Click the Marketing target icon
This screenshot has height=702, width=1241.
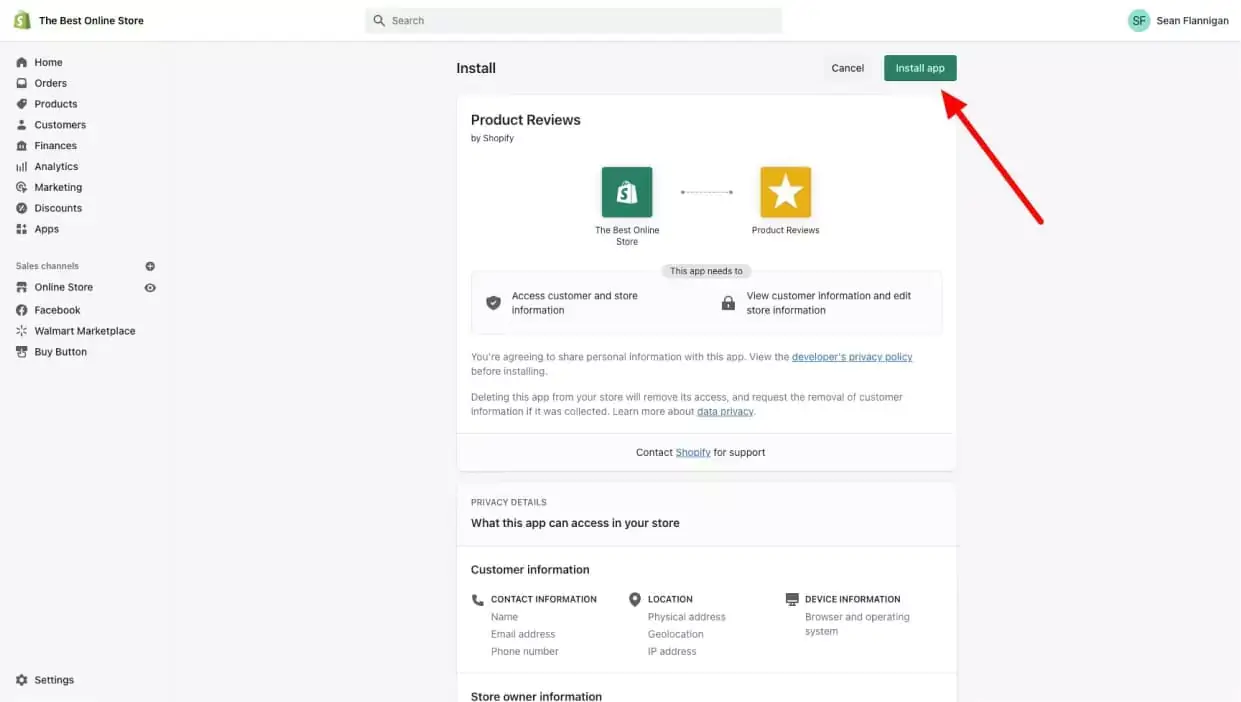click(22, 187)
